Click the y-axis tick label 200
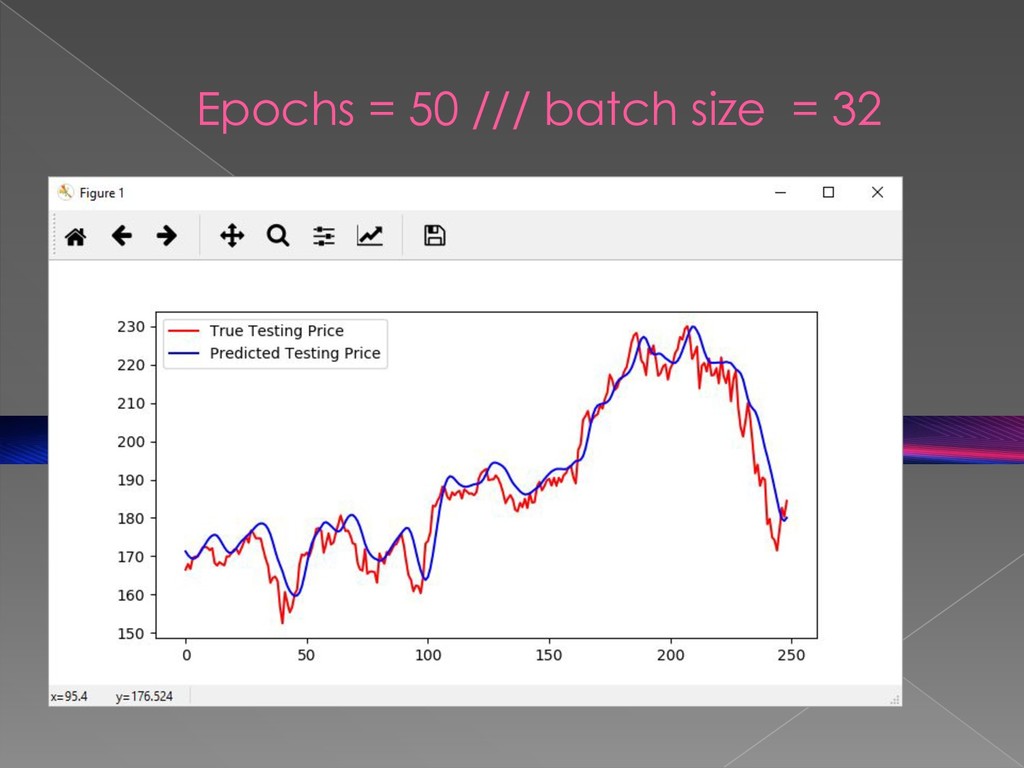Viewport: 1024px width, 768px height. click(x=131, y=441)
